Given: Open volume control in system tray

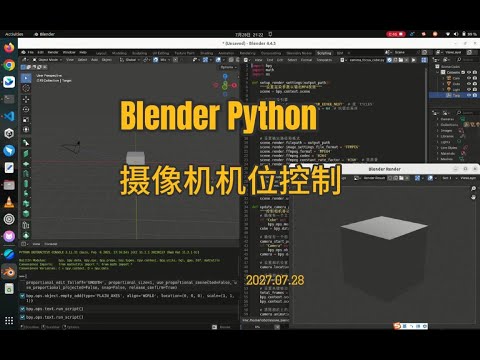Looking at the screenshot, I should 456,34.
